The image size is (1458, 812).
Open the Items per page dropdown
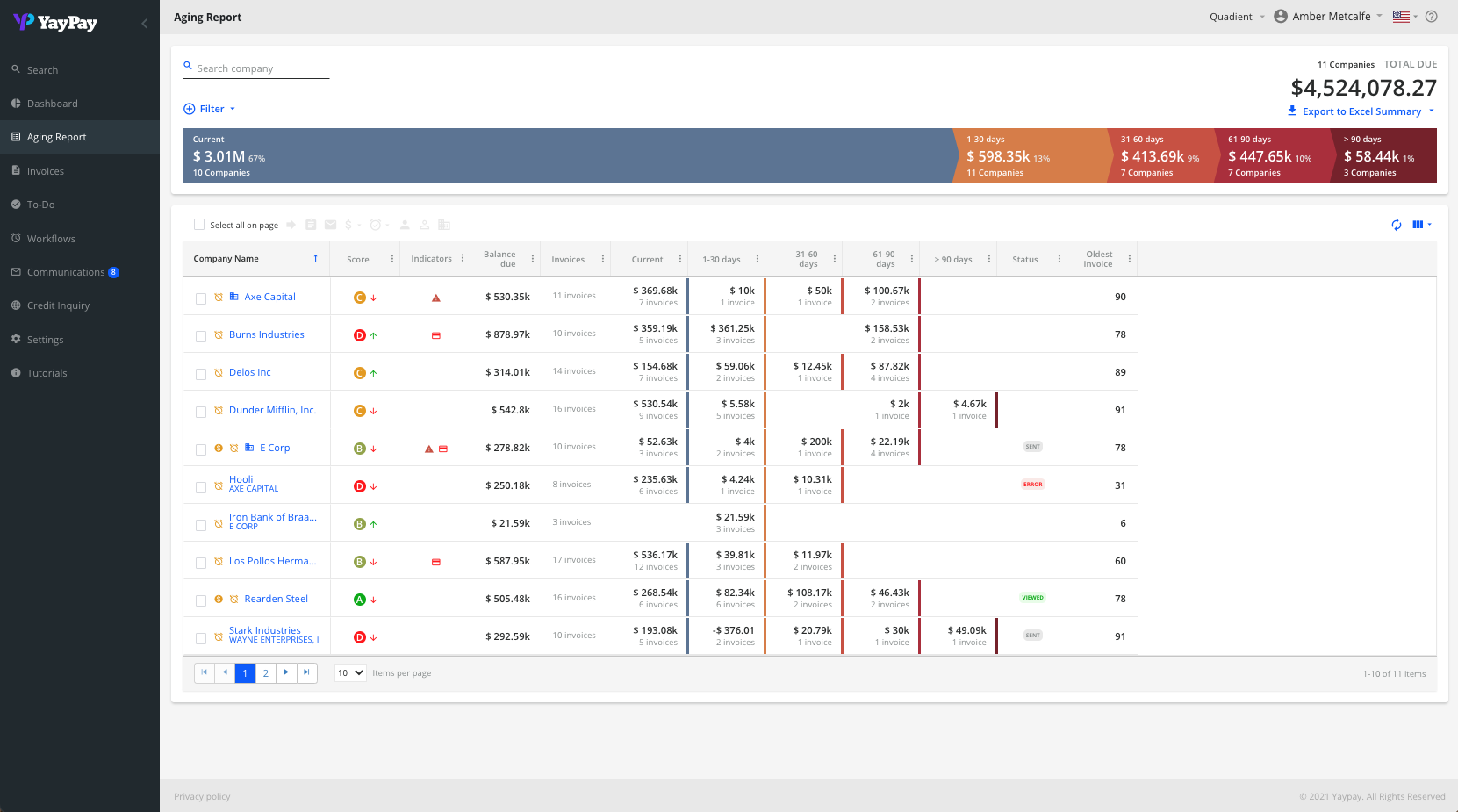click(350, 672)
